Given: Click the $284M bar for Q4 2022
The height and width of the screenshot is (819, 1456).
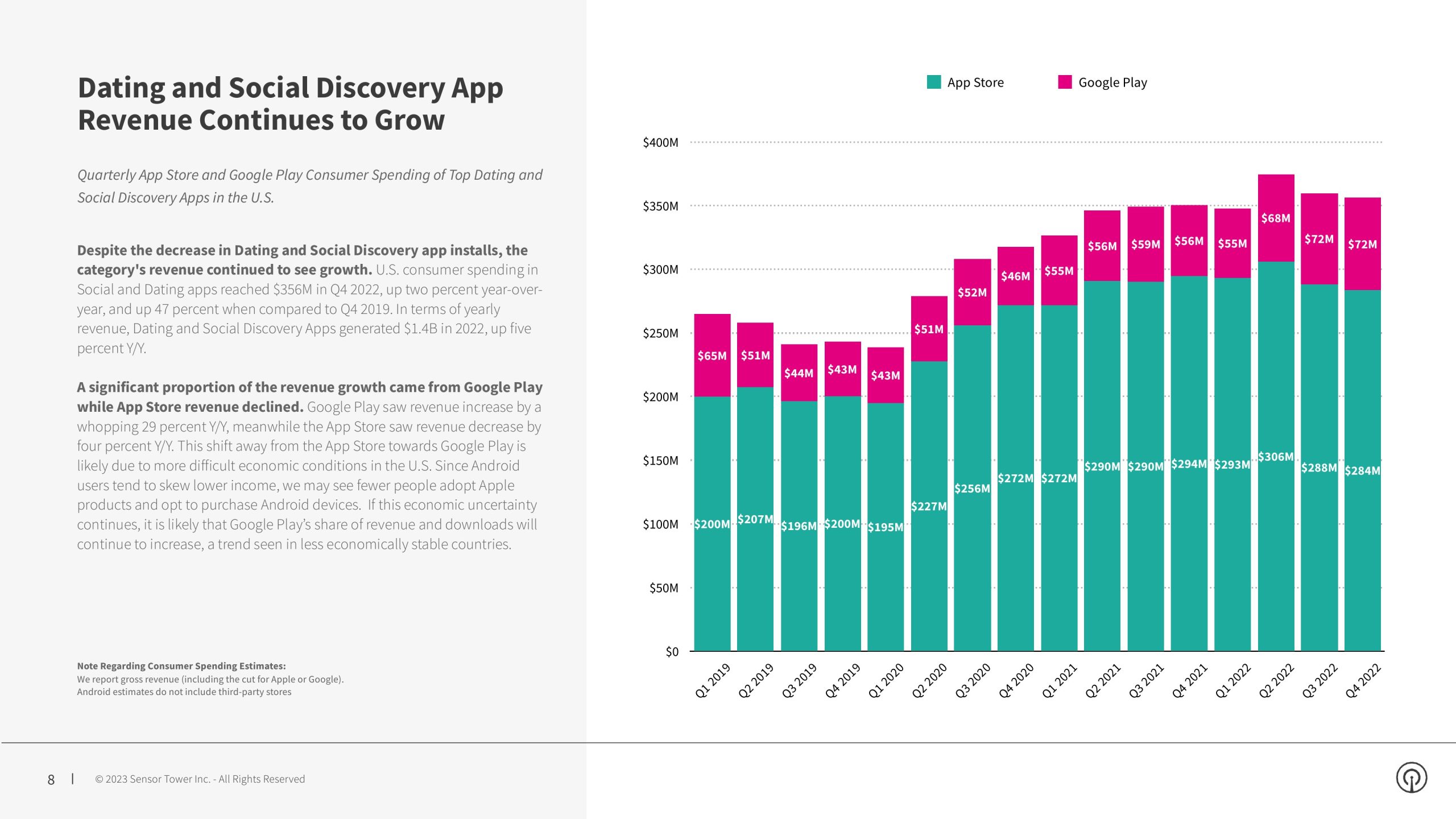Looking at the screenshot, I should point(1362,470).
